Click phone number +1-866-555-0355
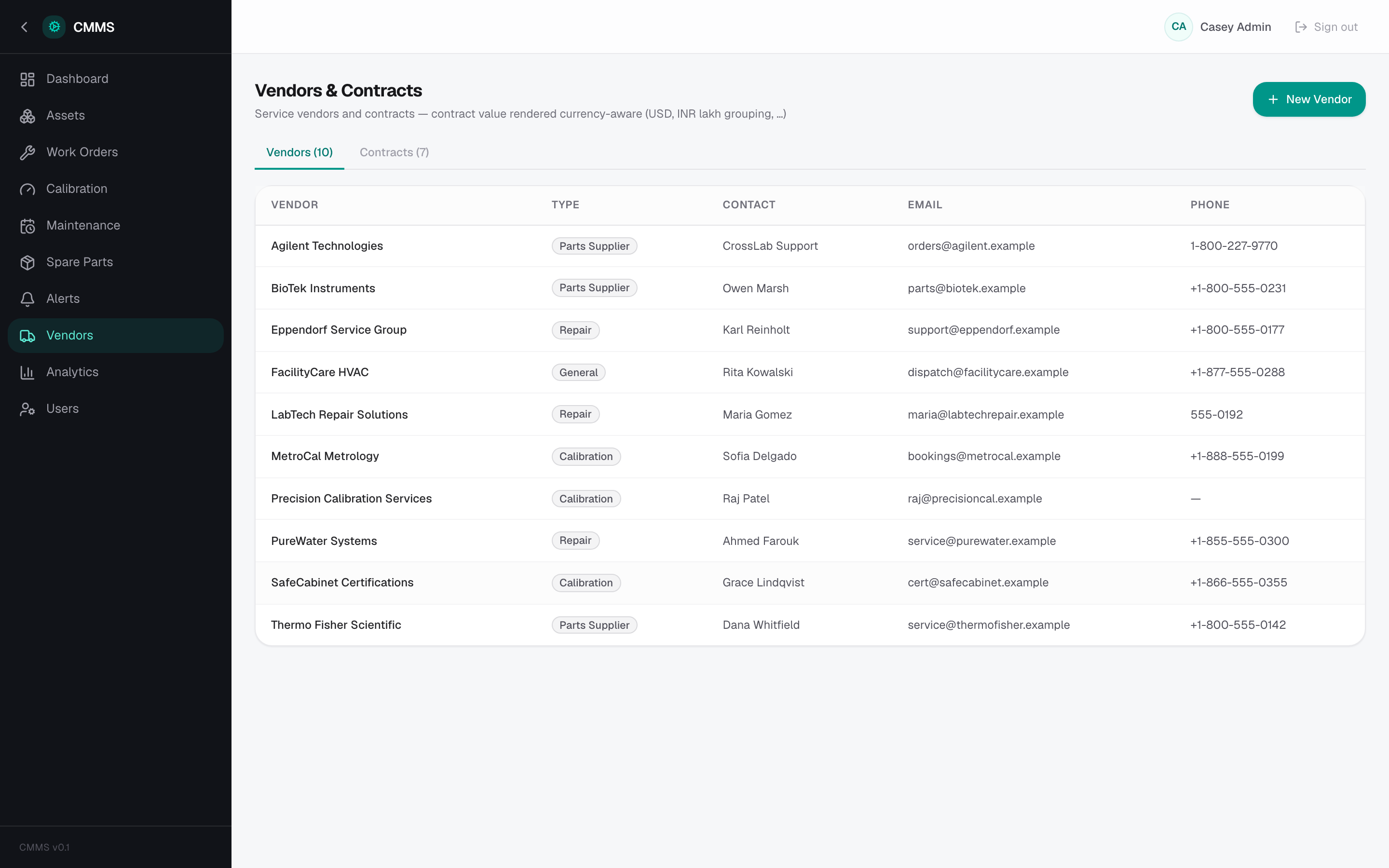This screenshot has height=868, width=1389. [1238, 583]
